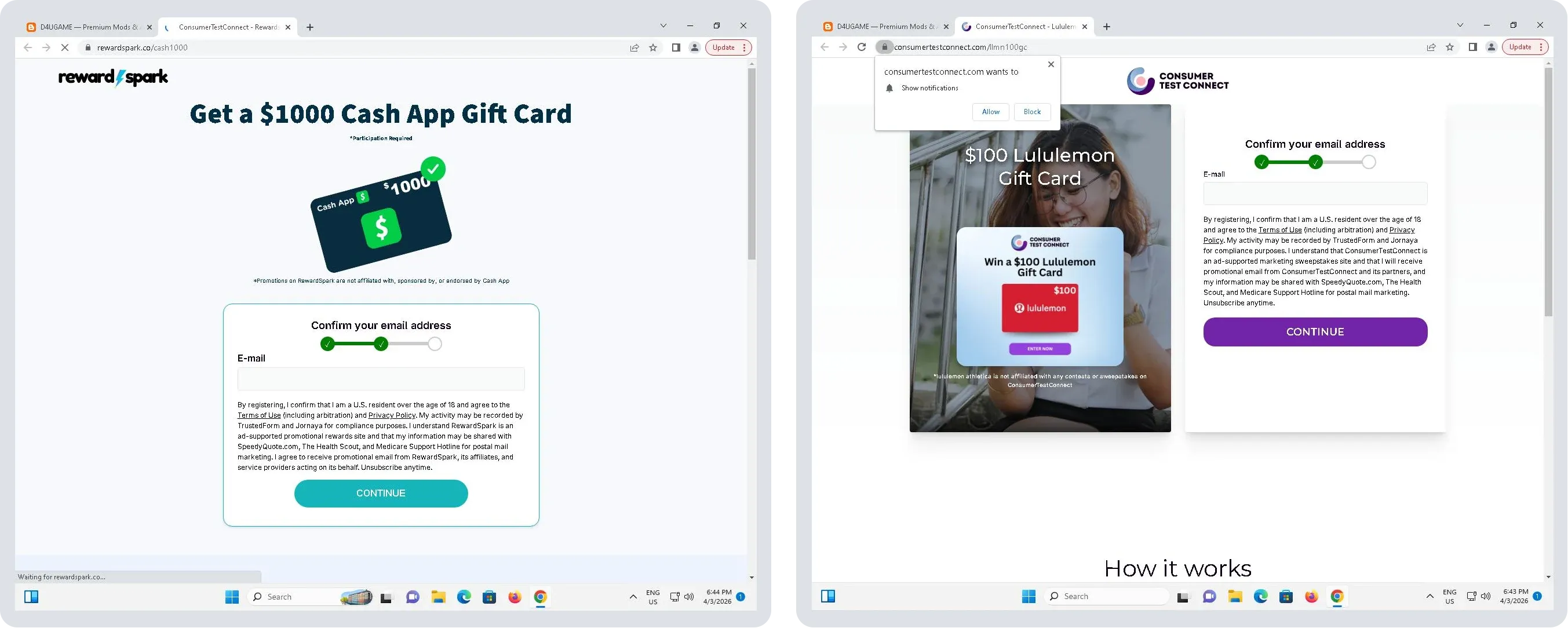Image resolution: width=1568 pixels, height=628 pixels.
Task: Open side panel icon in left browser window
Action: coord(676,48)
